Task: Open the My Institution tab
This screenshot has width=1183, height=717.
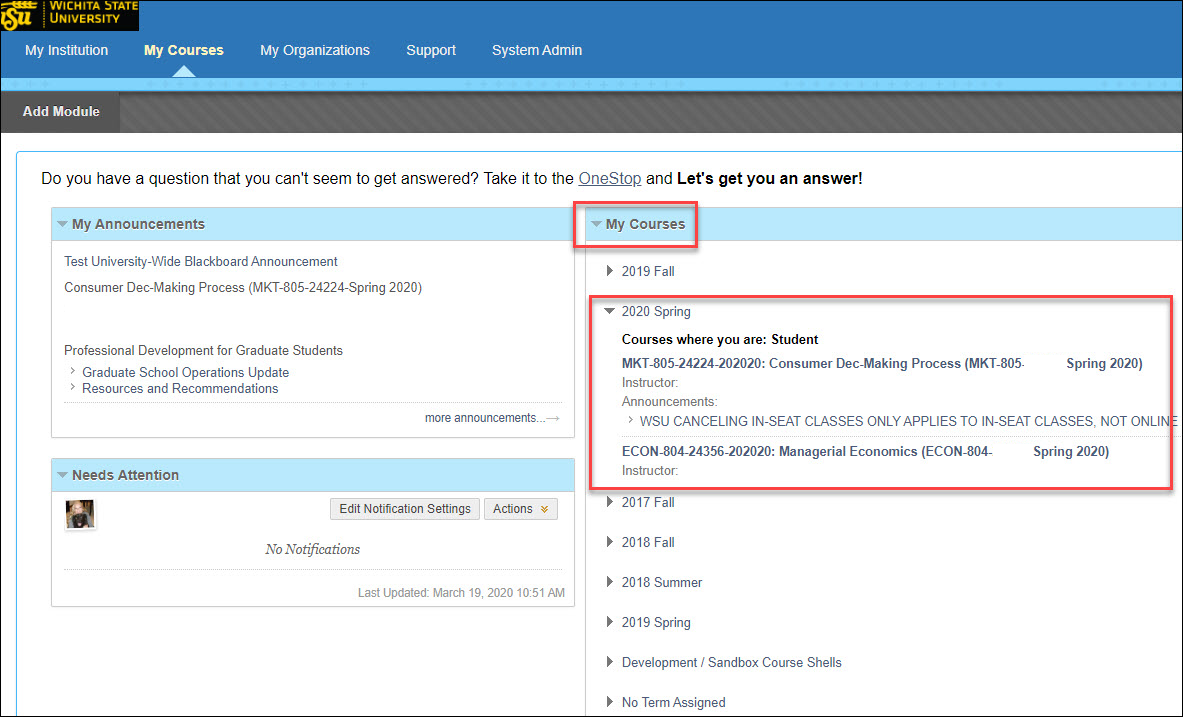Action: (x=66, y=51)
